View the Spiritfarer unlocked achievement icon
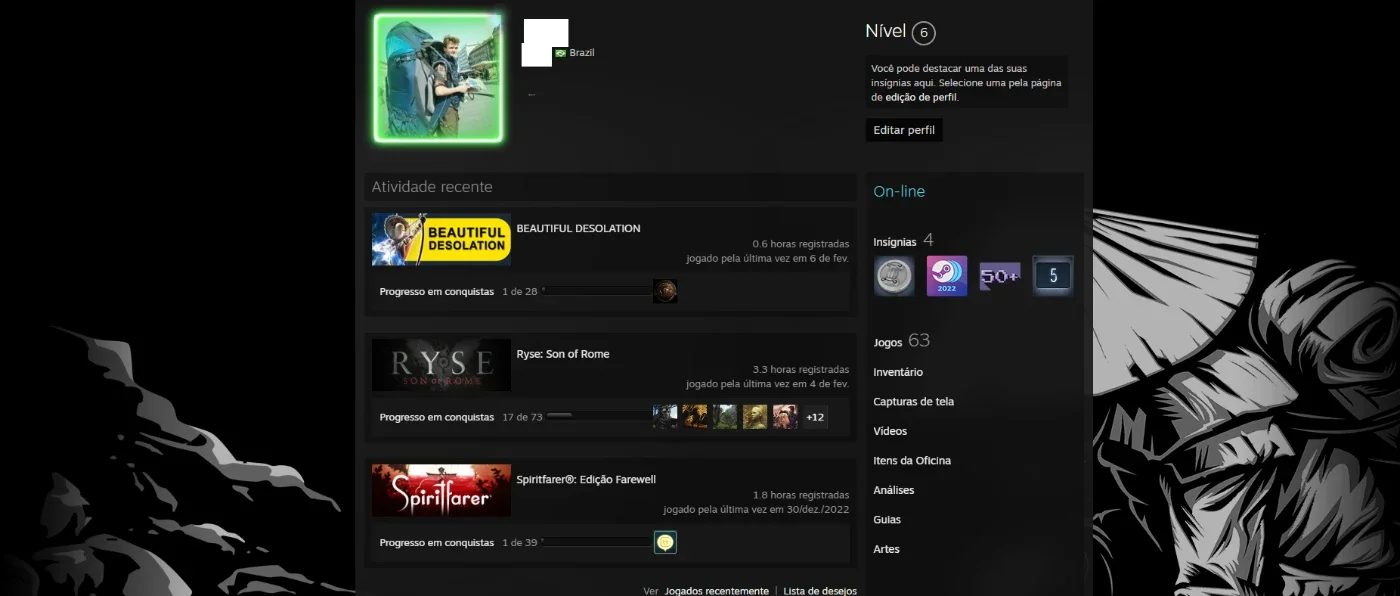This screenshot has width=1400, height=596. click(665, 542)
